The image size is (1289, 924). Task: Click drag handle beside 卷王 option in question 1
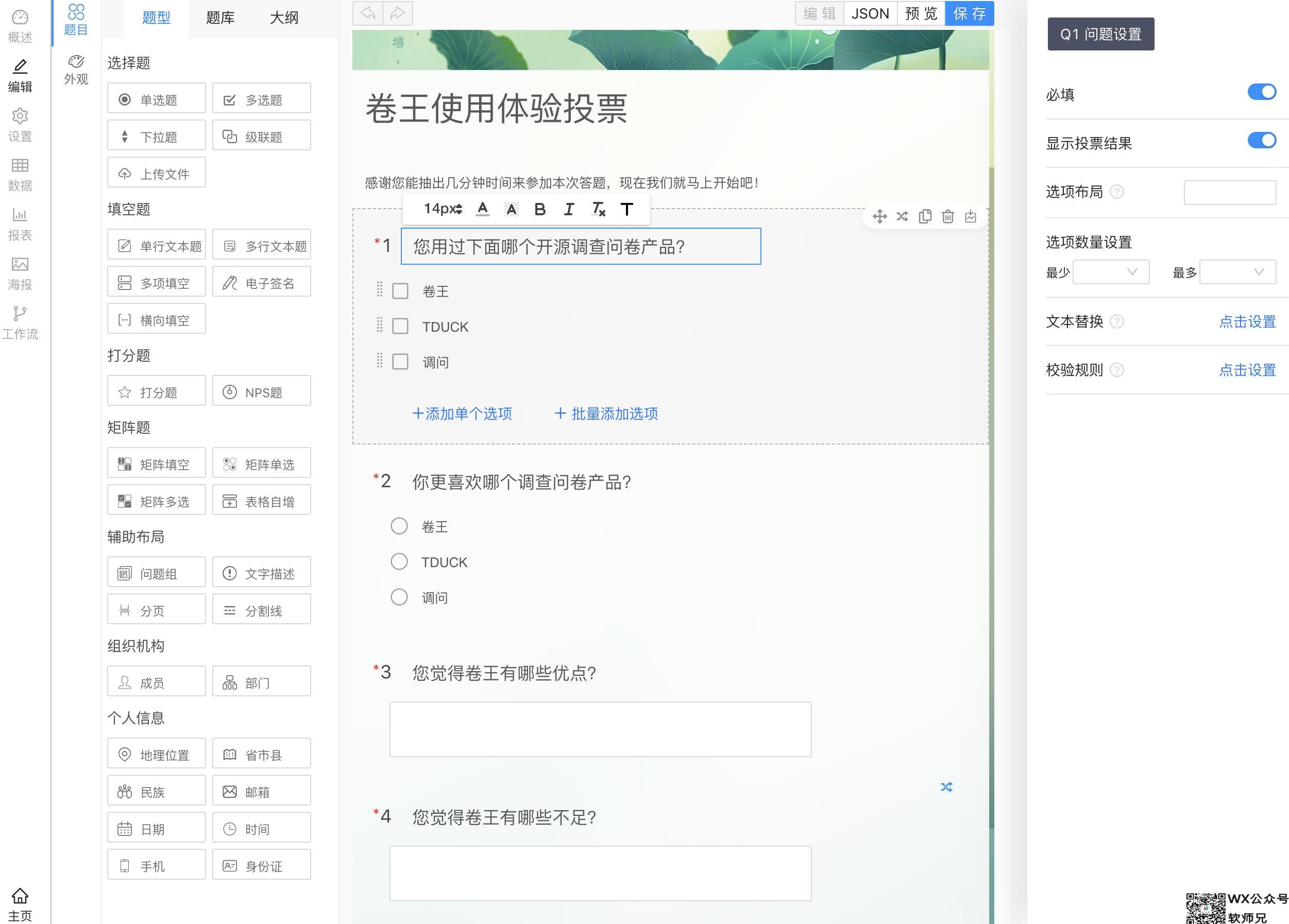coord(380,289)
